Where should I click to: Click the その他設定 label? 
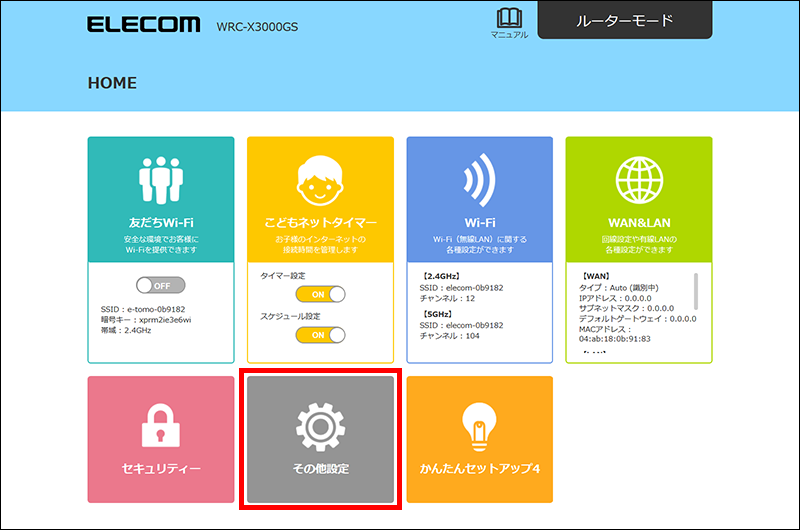click(320, 468)
